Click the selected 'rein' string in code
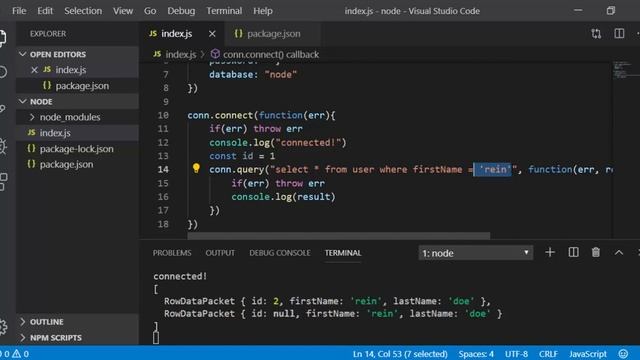Image resolution: width=640 pixels, height=360 pixels. (492, 169)
